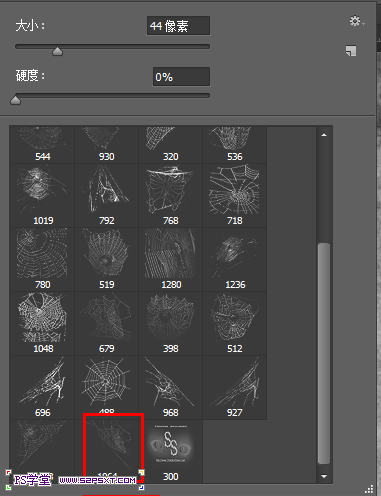The image size is (381, 496).
Task: Select the 927 spider web brush
Action: (x=234, y=388)
